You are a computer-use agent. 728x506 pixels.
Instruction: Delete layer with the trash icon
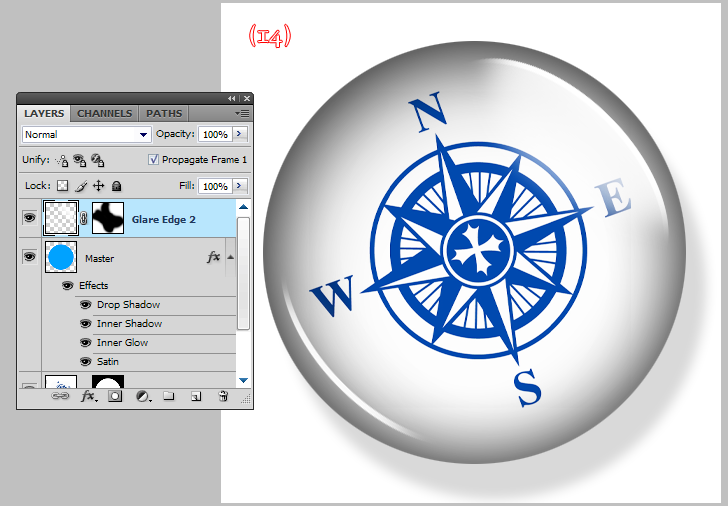pyautogui.click(x=223, y=396)
